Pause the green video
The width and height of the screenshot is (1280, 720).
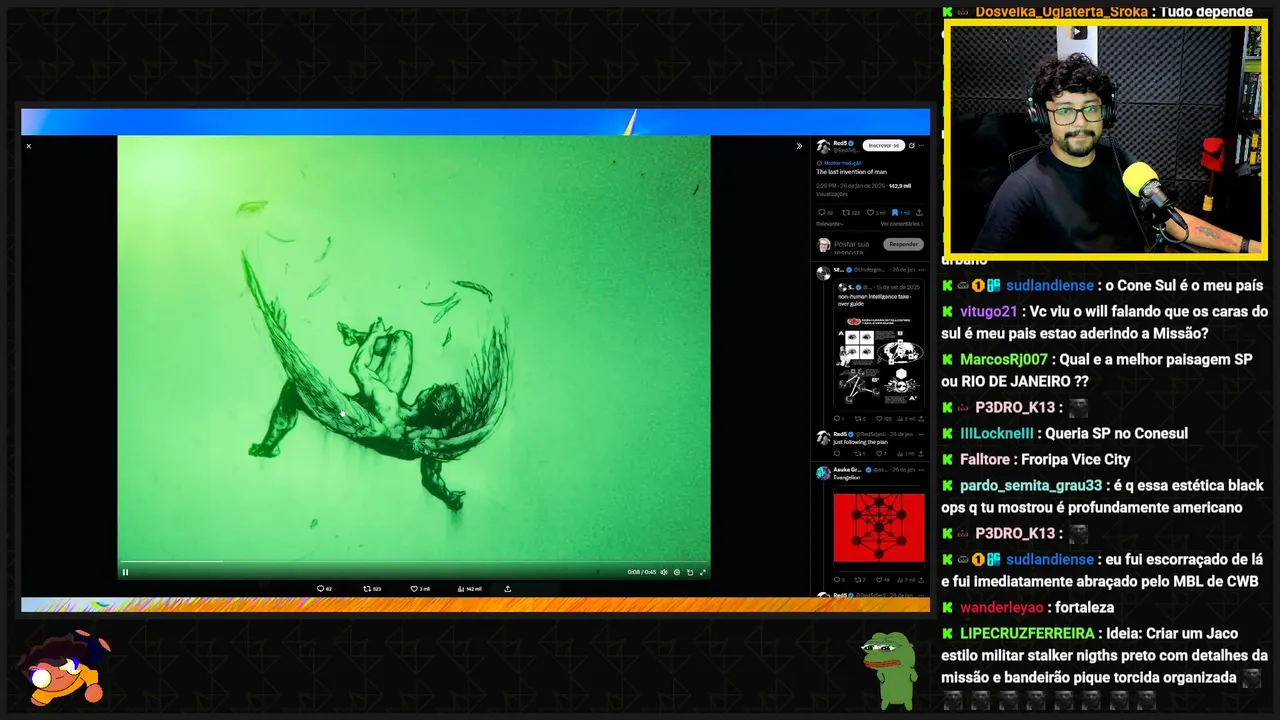coord(125,572)
